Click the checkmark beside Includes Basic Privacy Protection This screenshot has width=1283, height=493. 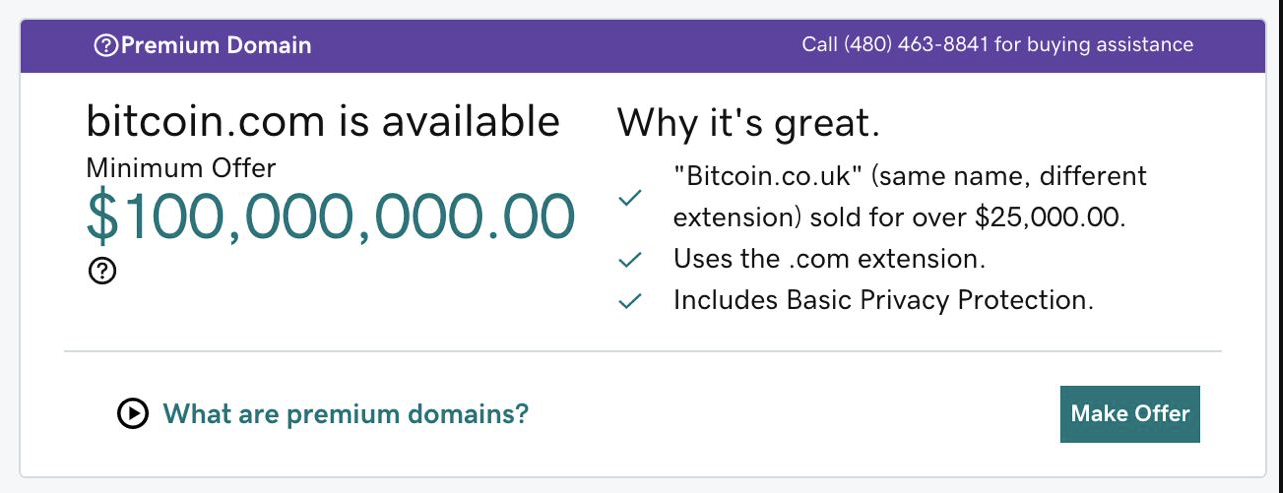click(x=629, y=301)
